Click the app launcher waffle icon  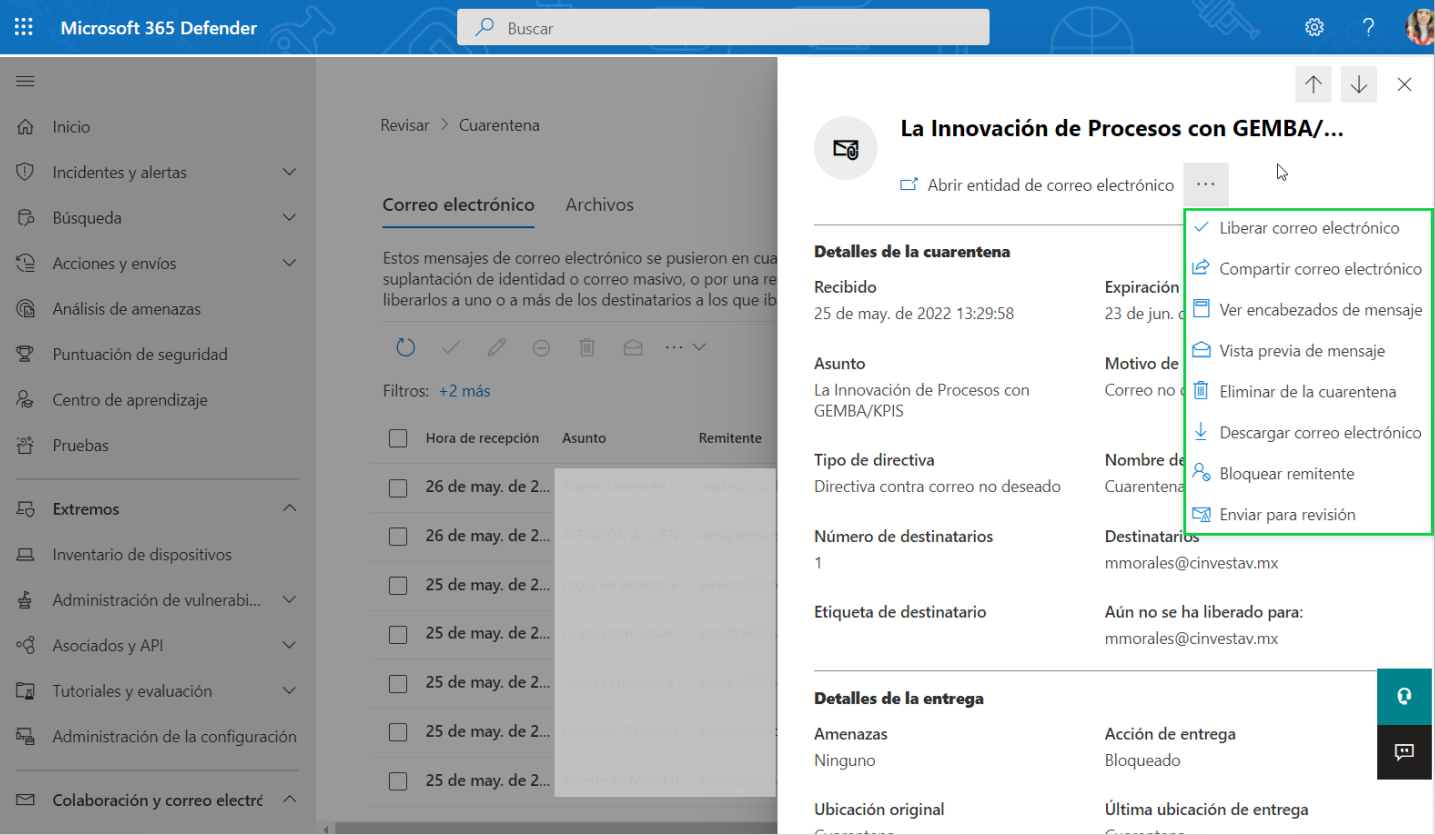23,27
